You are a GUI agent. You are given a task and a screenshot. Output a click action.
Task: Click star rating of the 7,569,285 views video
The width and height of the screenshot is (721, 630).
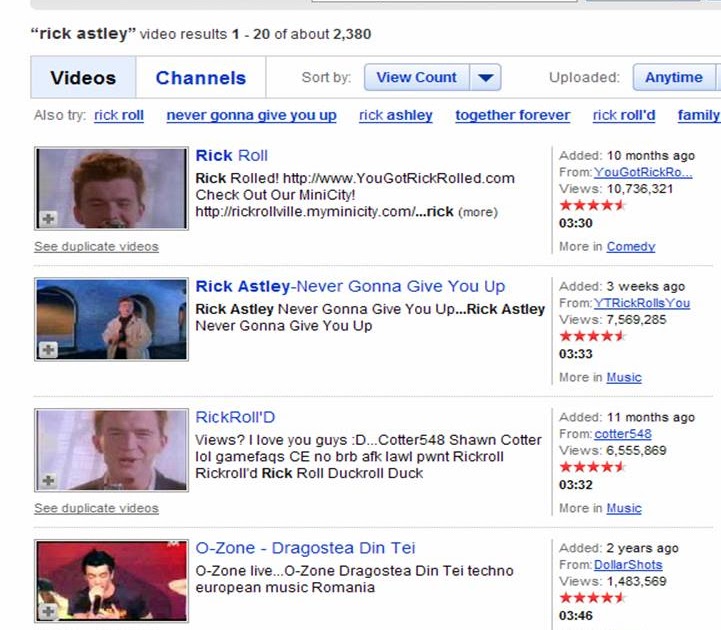[x=592, y=336]
